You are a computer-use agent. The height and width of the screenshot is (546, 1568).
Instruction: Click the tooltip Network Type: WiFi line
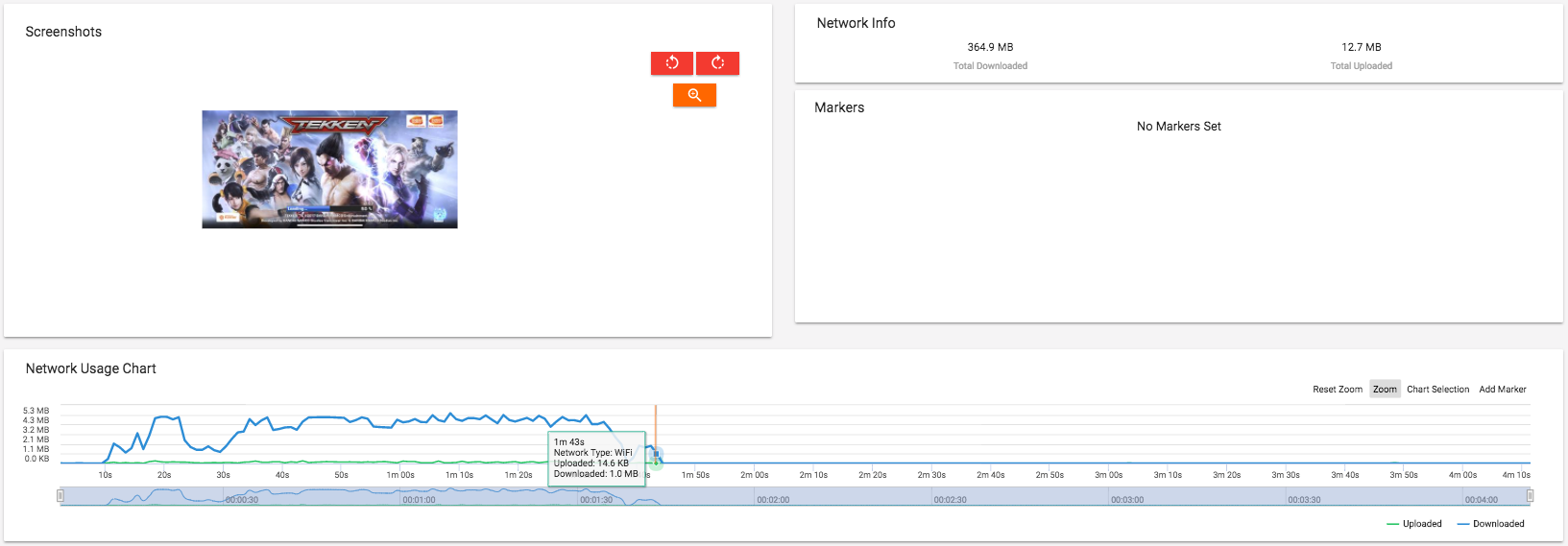(x=592, y=453)
